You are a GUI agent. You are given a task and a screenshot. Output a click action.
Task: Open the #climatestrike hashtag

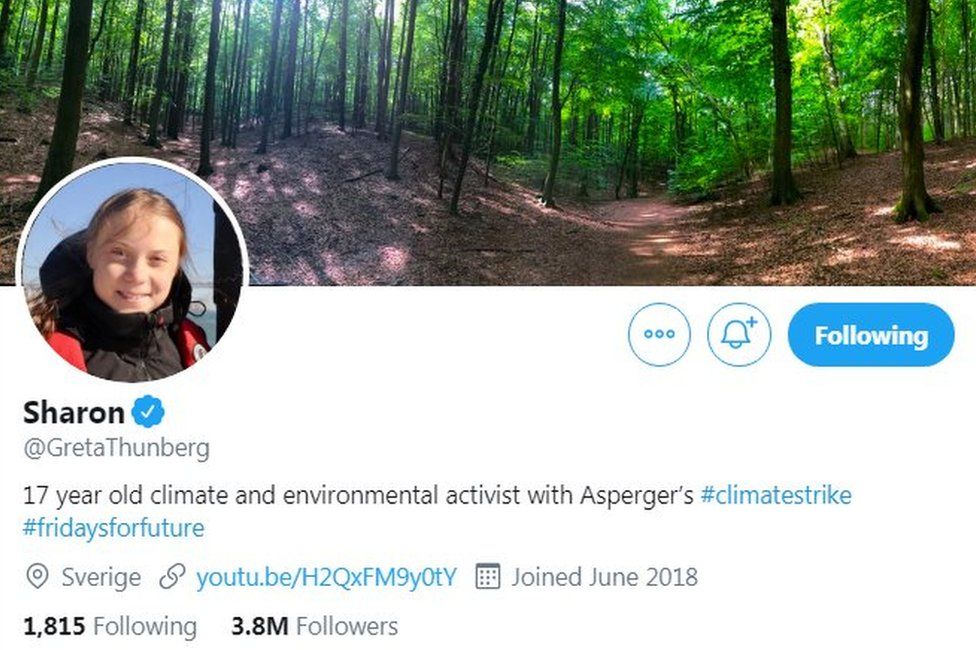coord(776,495)
